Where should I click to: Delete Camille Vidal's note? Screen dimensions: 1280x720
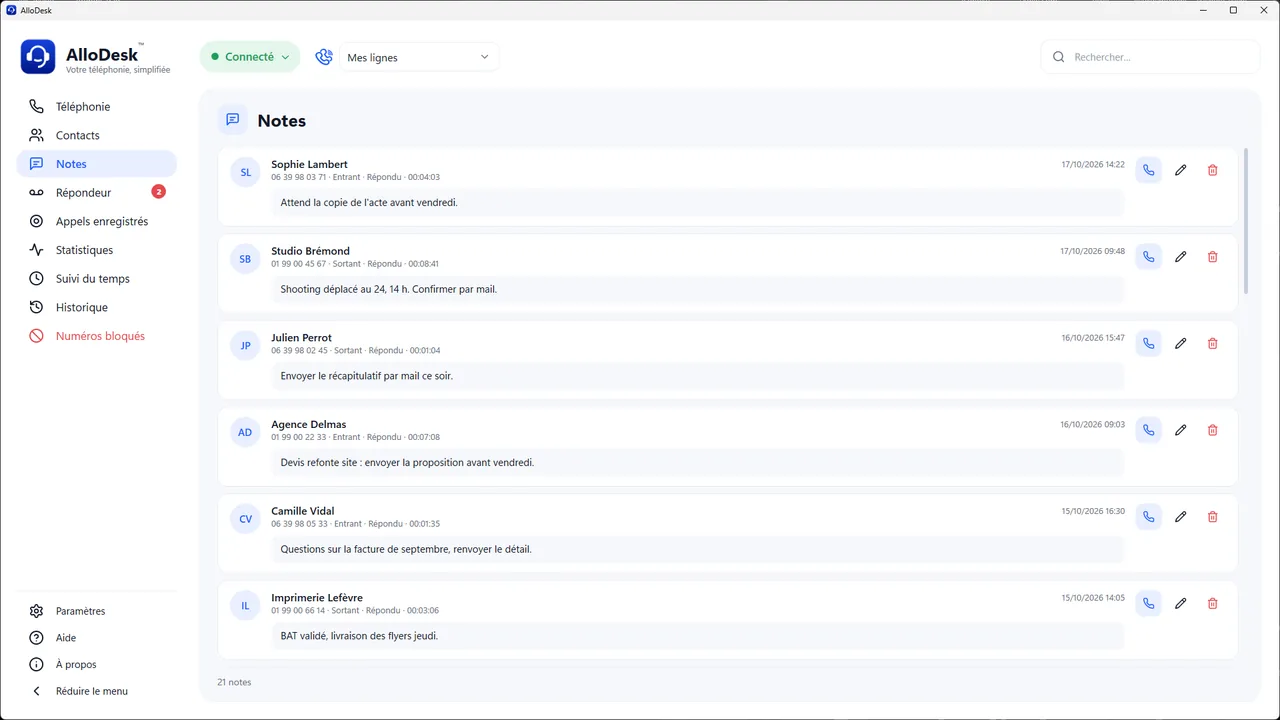tap(1213, 517)
